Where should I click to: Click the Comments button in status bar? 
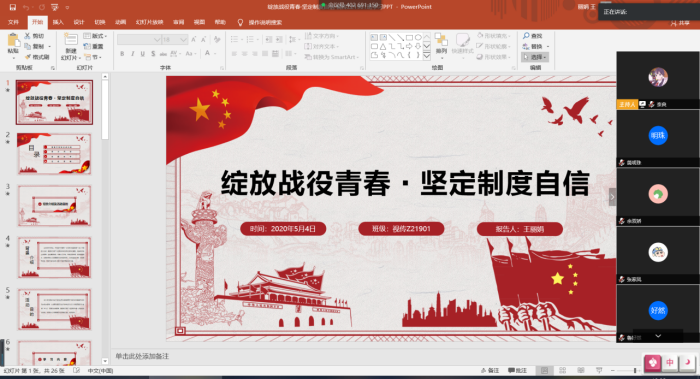coord(518,371)
